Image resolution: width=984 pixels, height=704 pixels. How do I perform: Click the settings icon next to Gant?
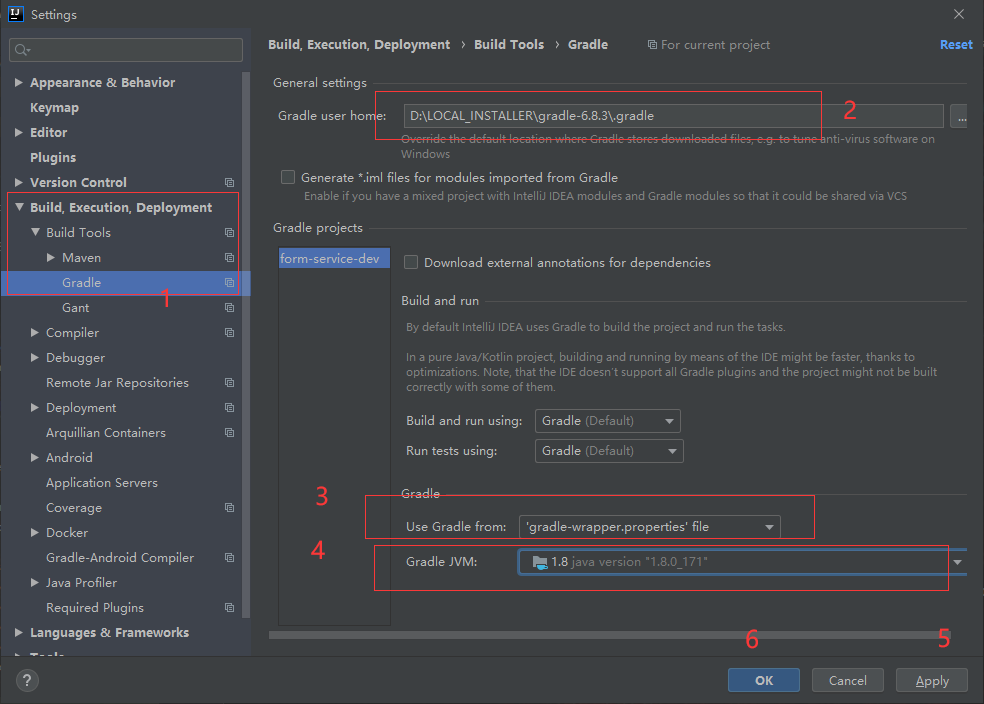[229, 307]
